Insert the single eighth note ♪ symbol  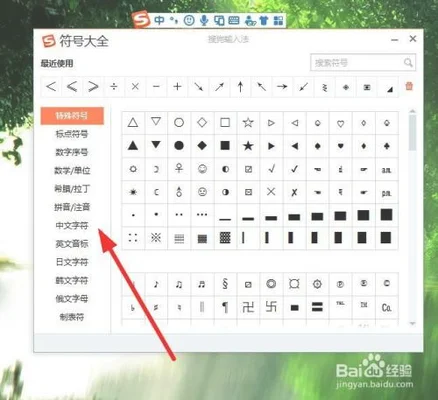click(156, 284)
